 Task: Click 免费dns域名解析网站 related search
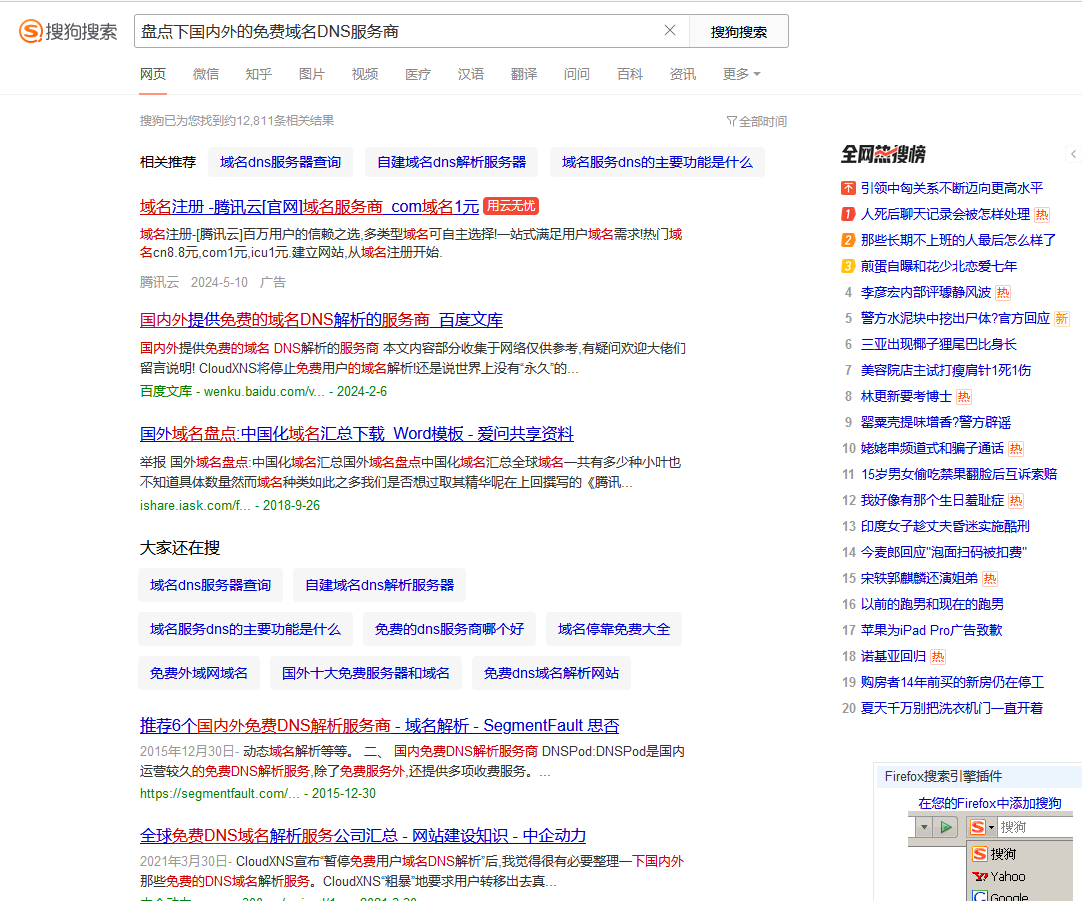tap(551, 673)
